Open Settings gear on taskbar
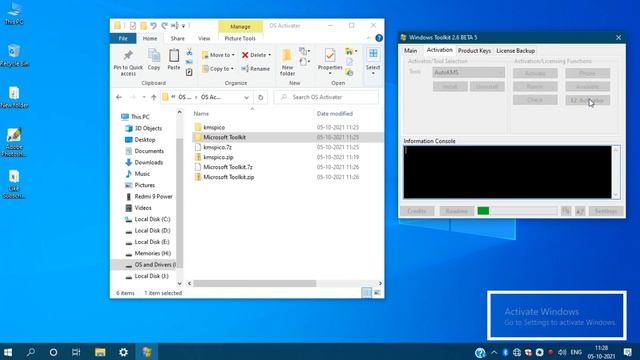This screenshot has width=640, height=360. 123,352
